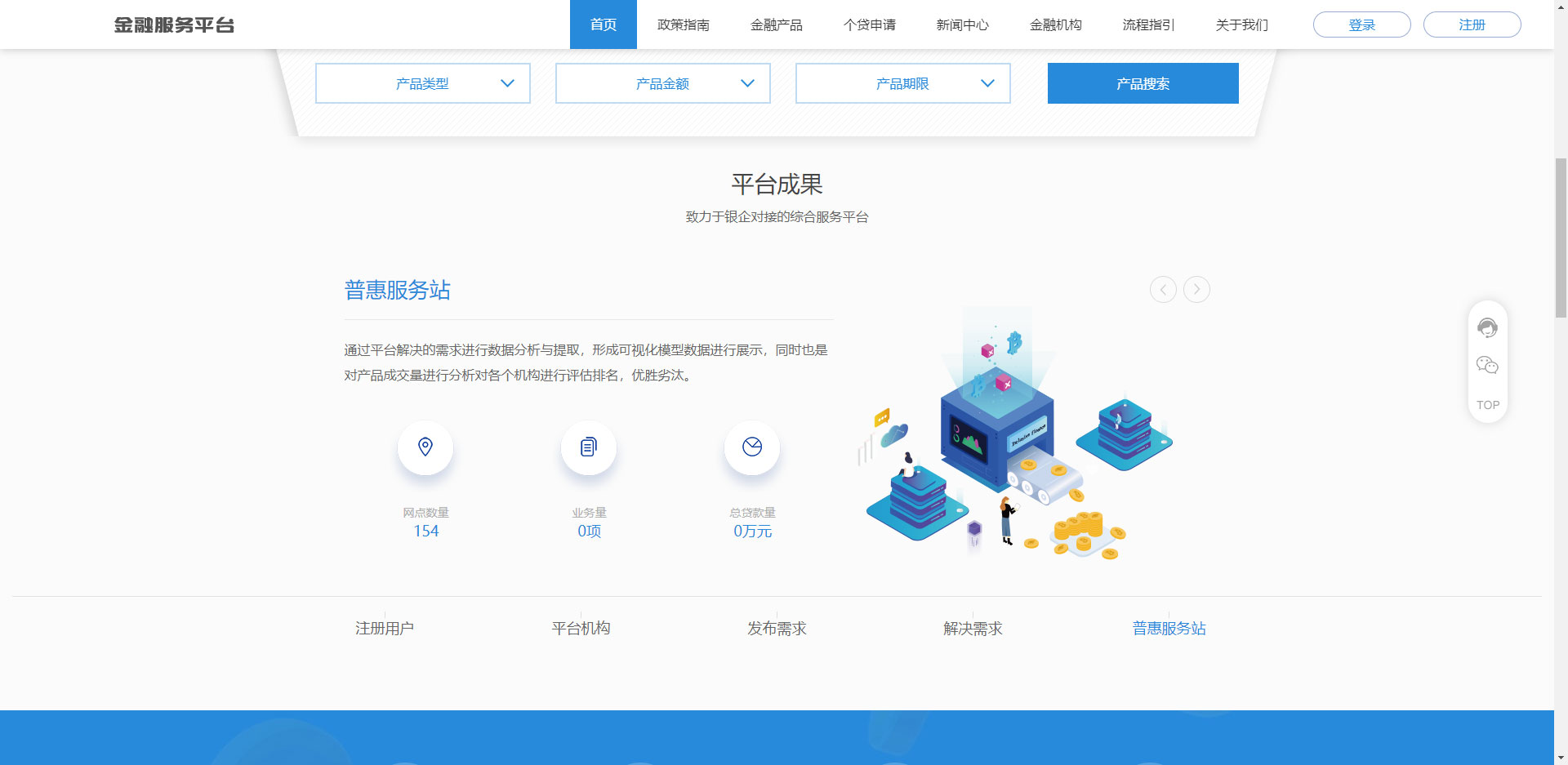Open the customer service headset icon
1568x765 pixels.
coord(1487,327)
